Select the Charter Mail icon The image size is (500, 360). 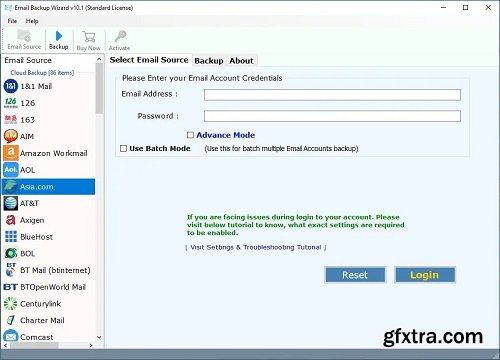(11, 320)
